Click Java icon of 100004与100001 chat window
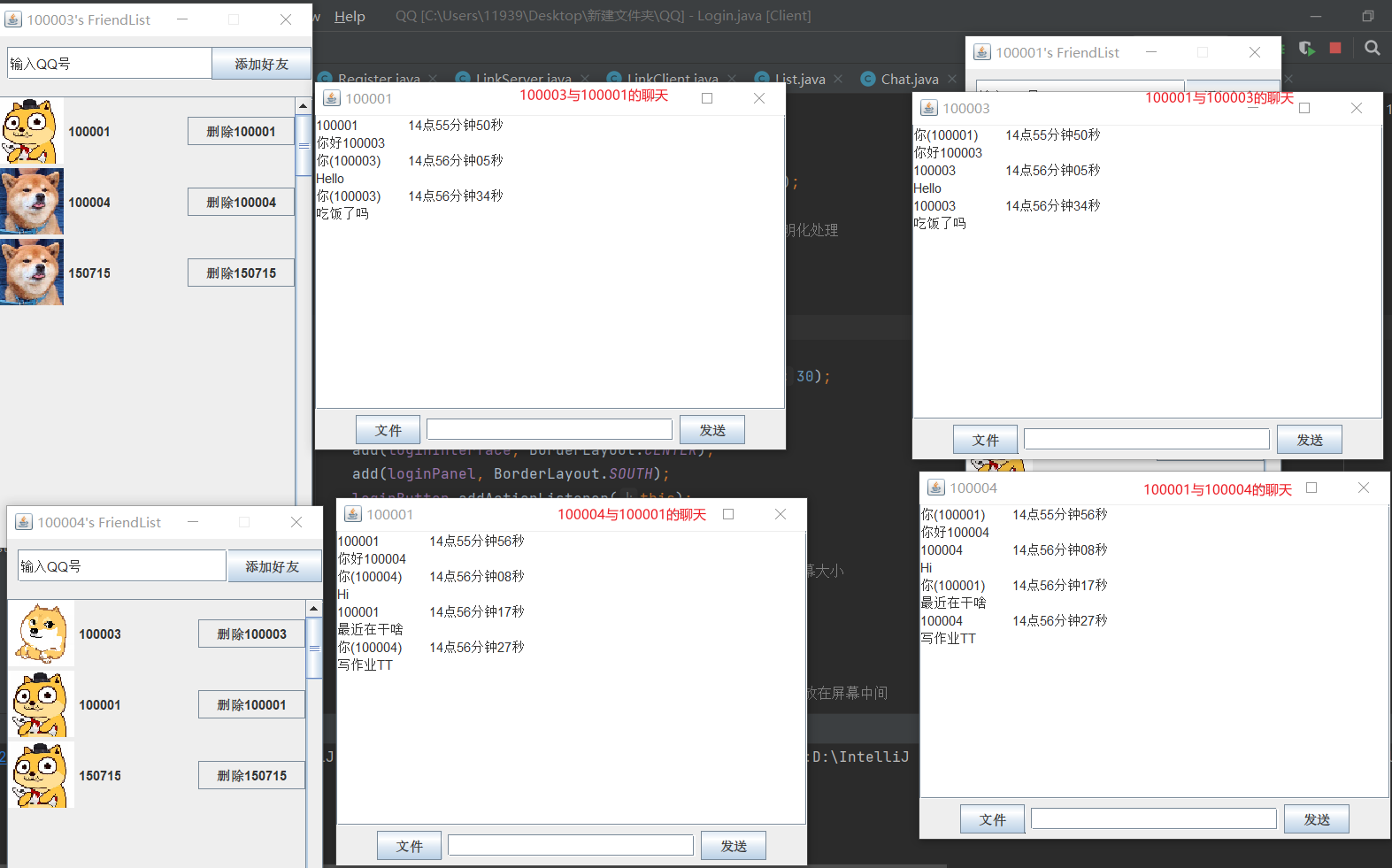 click(x=353, y=514)
